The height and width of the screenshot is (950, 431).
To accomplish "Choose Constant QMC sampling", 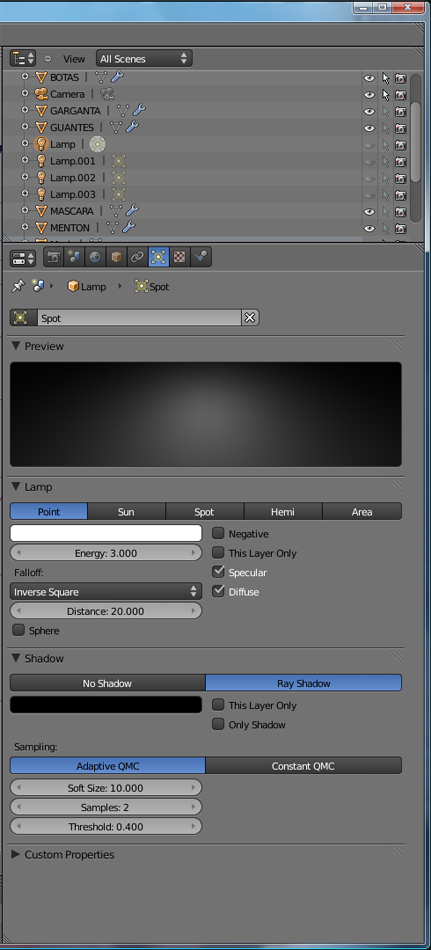I will click(x=304, y=766).
